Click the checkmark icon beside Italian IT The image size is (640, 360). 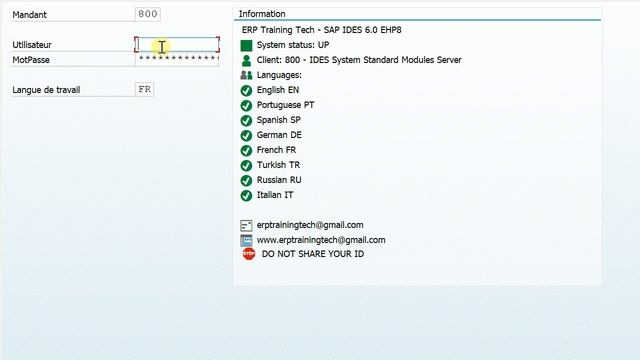[x=246, y=196]
